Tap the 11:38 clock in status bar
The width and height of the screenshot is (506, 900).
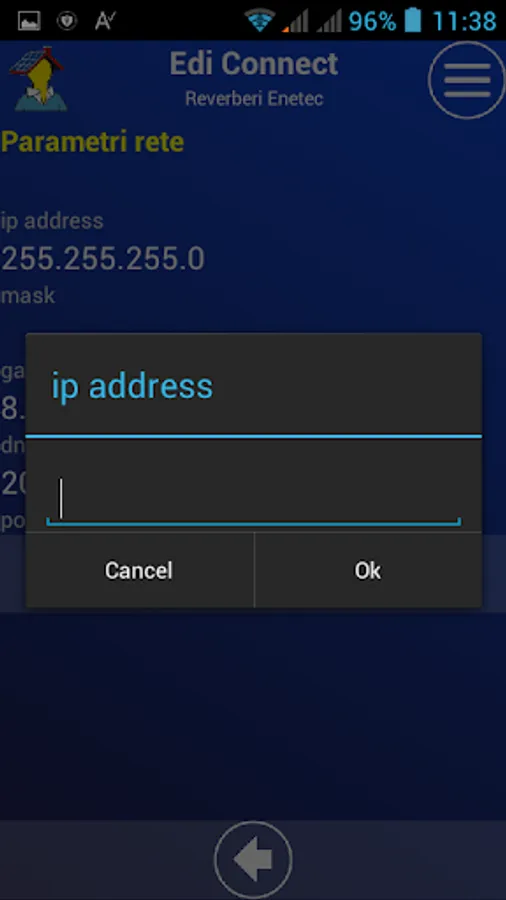click(x=464, y=21)
